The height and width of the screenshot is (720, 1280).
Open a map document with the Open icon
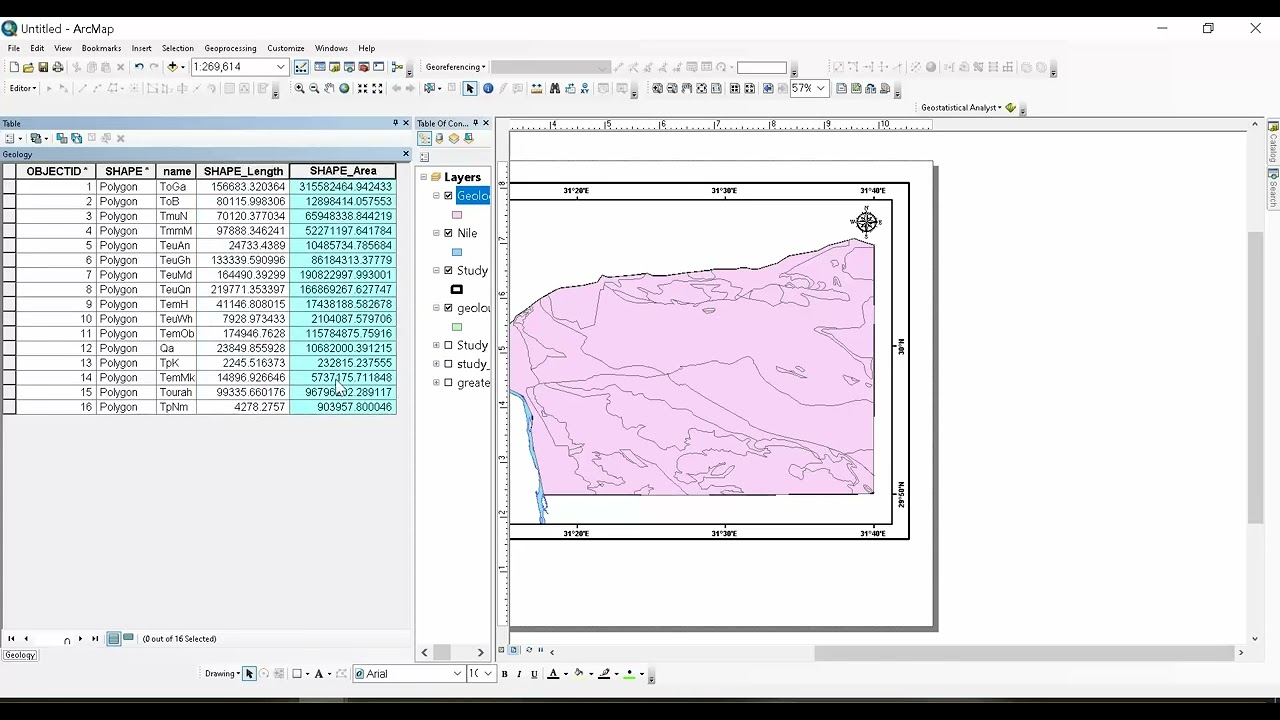28,67
